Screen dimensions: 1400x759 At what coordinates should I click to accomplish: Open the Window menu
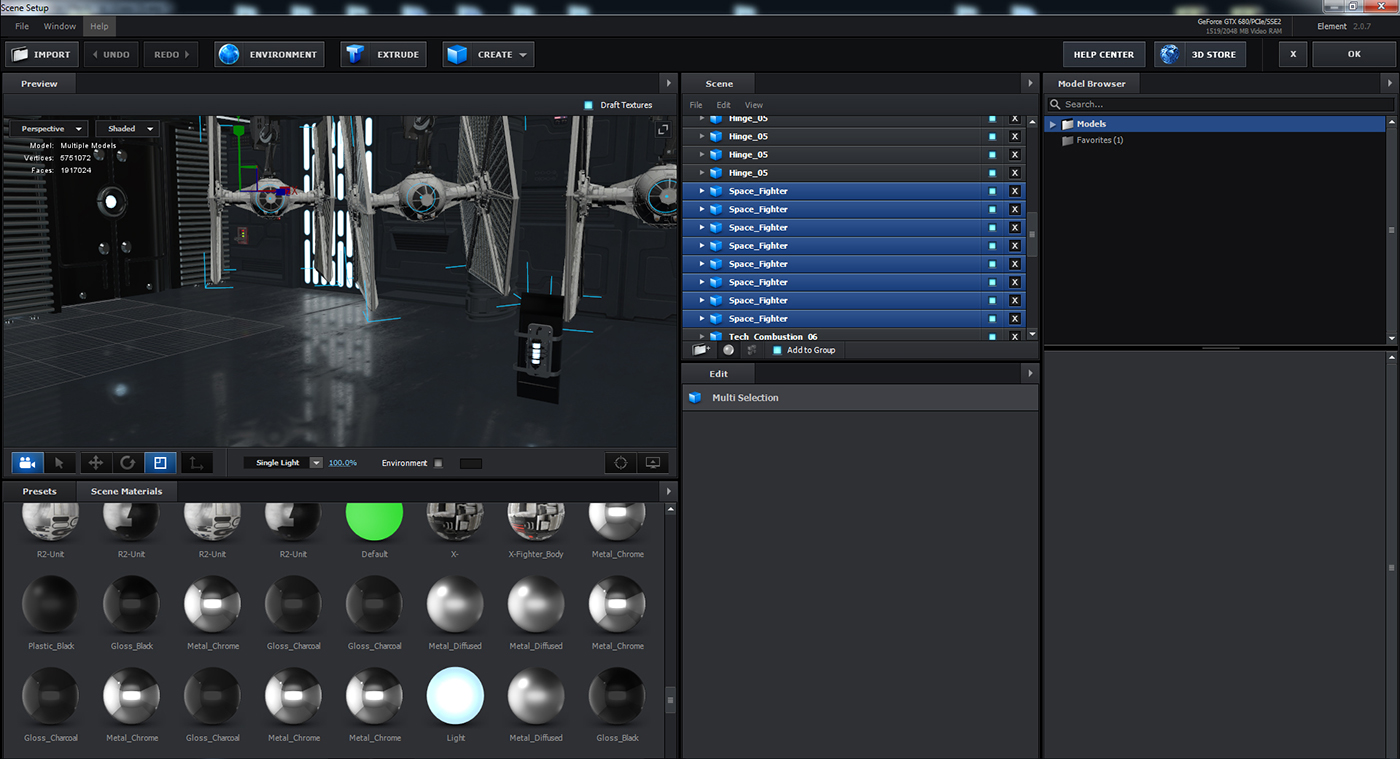tap(60, 26)
